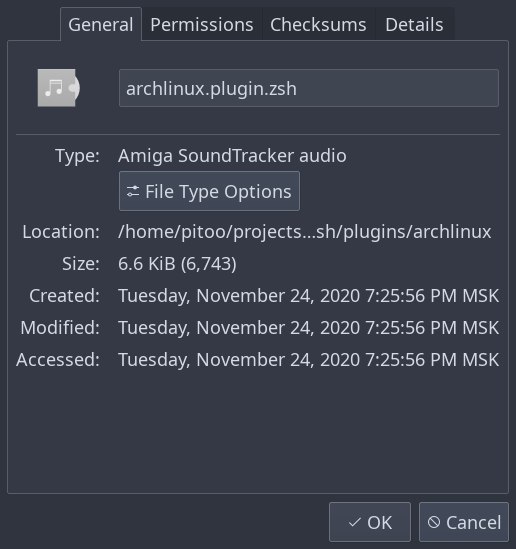Click the Modified date value
Viewport: 516px width, 549px height.
coord(308,328)
